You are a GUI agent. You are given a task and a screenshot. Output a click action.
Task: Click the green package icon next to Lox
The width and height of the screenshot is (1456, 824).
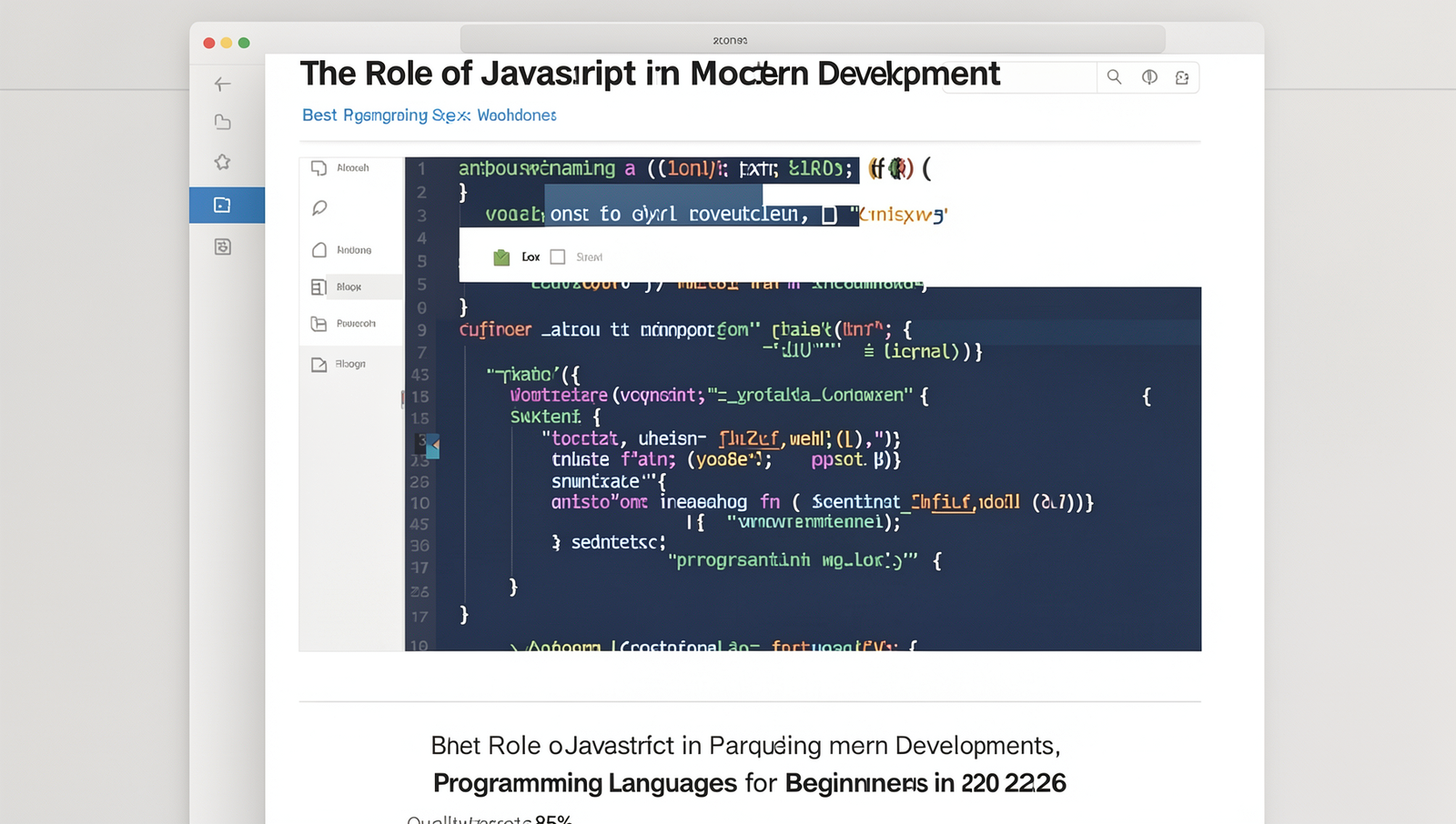pos(501,257)
